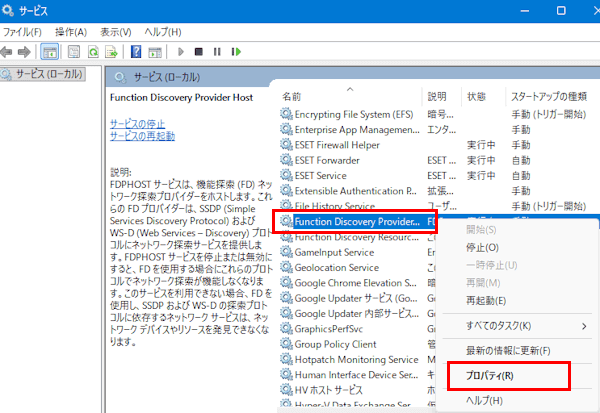Click the Stop Service square icon

pyautogui.click(x=199, y=52)
